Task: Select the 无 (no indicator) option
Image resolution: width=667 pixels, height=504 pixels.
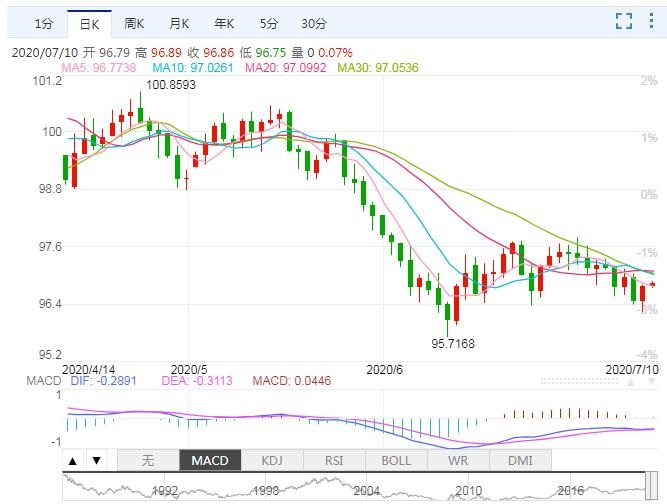Action: click(148, 461)
